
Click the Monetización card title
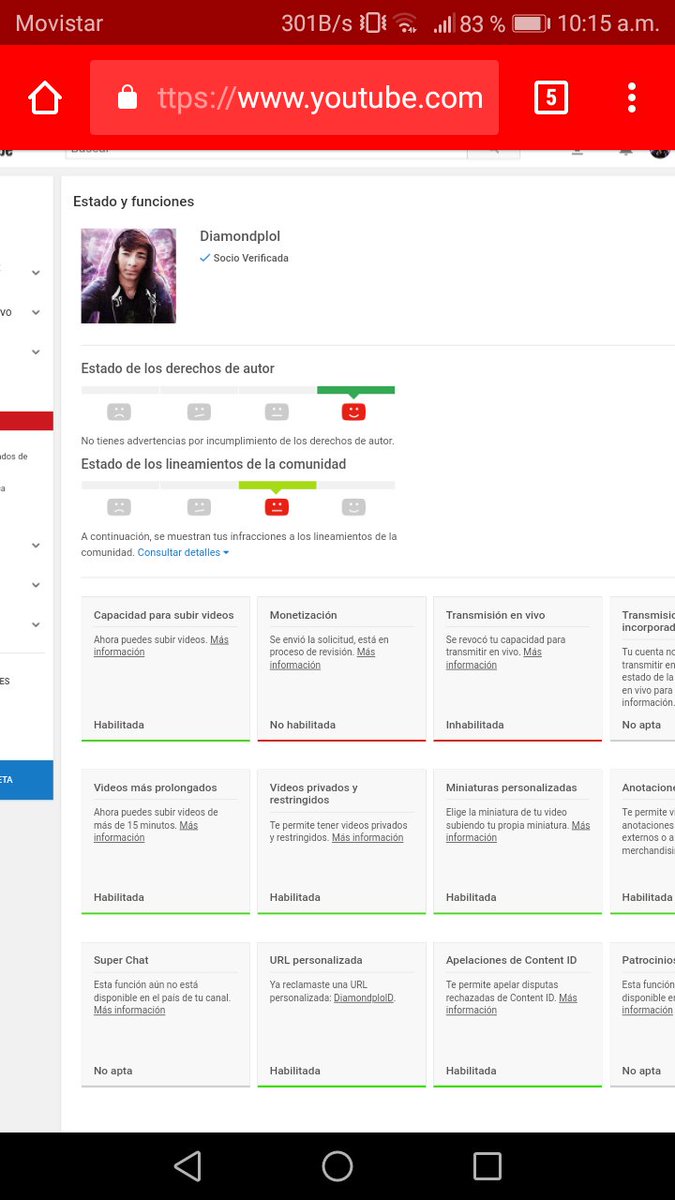pos(303,615)
